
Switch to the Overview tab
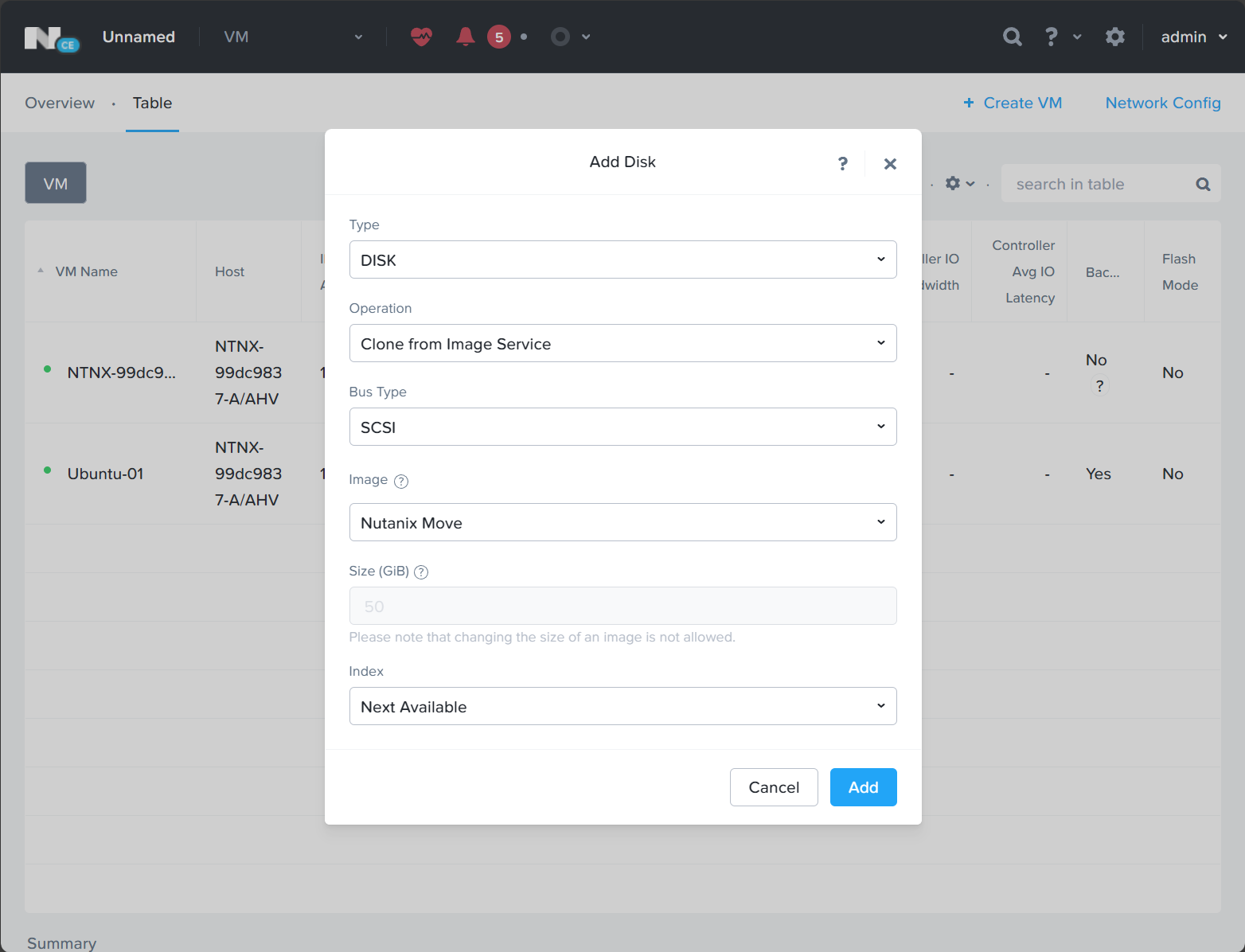60,103
